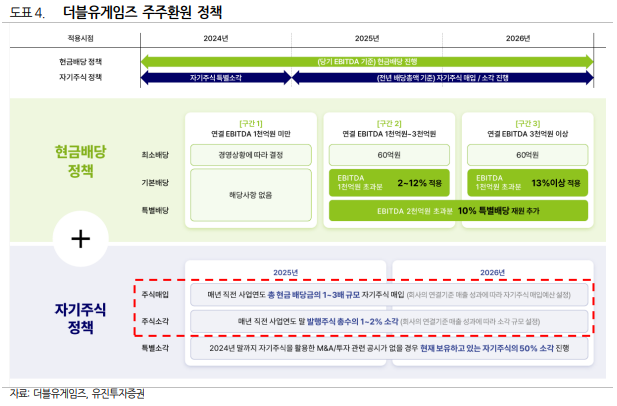Click '현재 보유하고 있는 자기주식의 50% 소각' text
Image resolution: width=617 pixels, height=406 pixels.
(x=487, y=348)
